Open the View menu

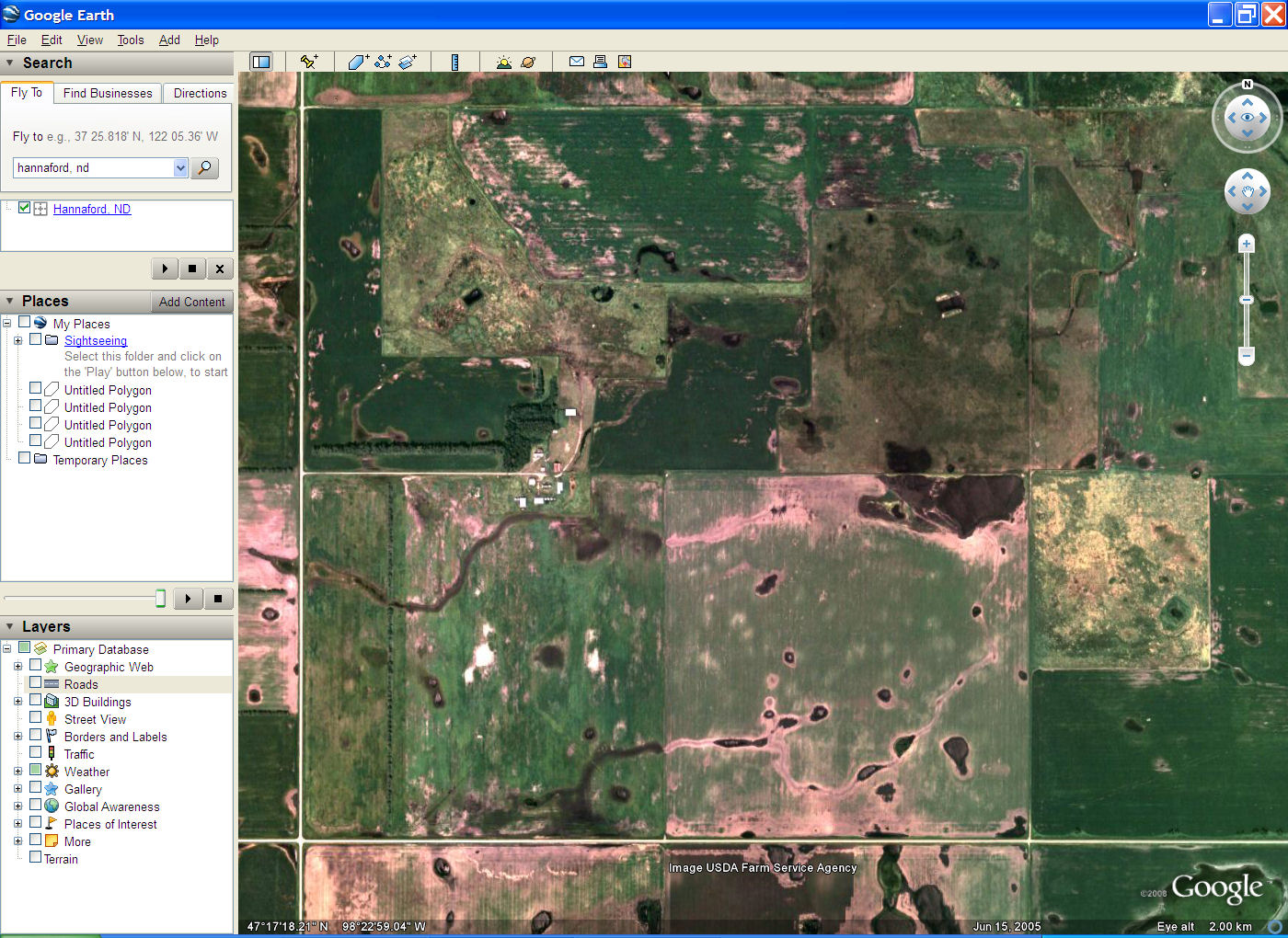(x=90, y=40)
